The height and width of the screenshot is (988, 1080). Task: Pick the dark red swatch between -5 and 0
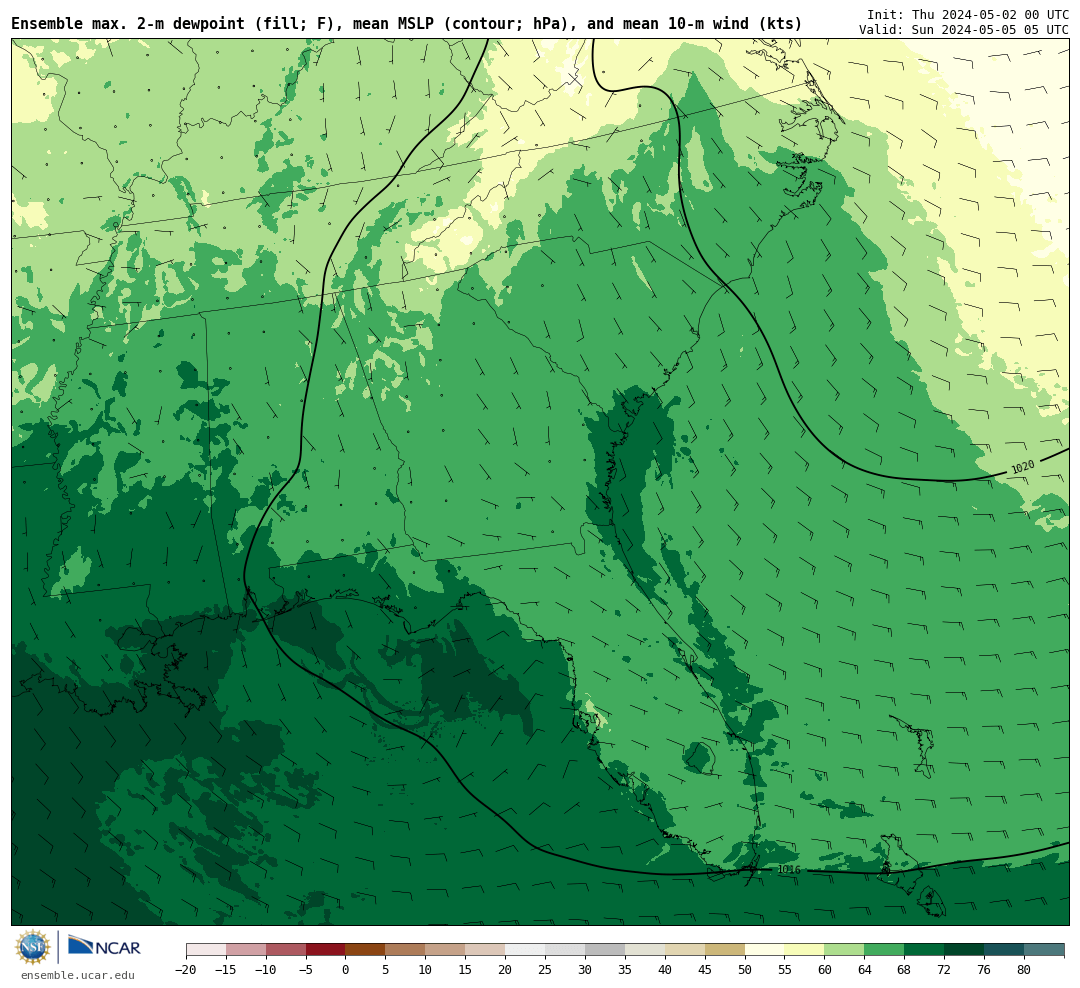point(326,949)
